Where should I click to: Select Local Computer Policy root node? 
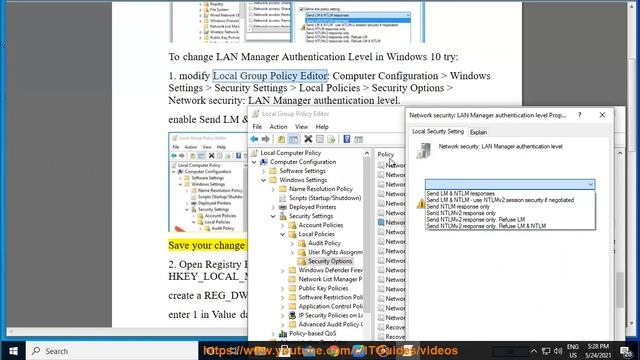pos(291,153)
